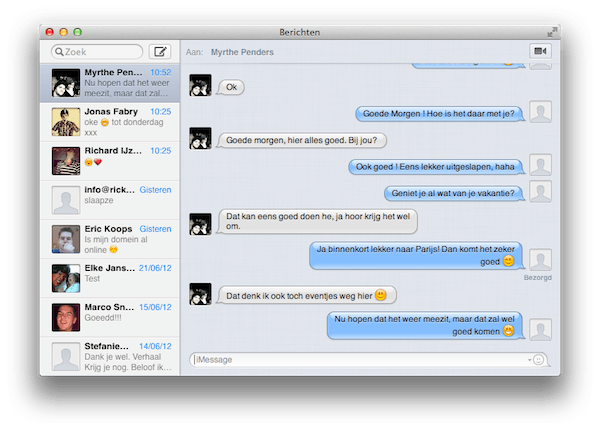600x431 pixels.
Task: Click Jonas Fabry's profile photo
Action: (x=66, y=122)
